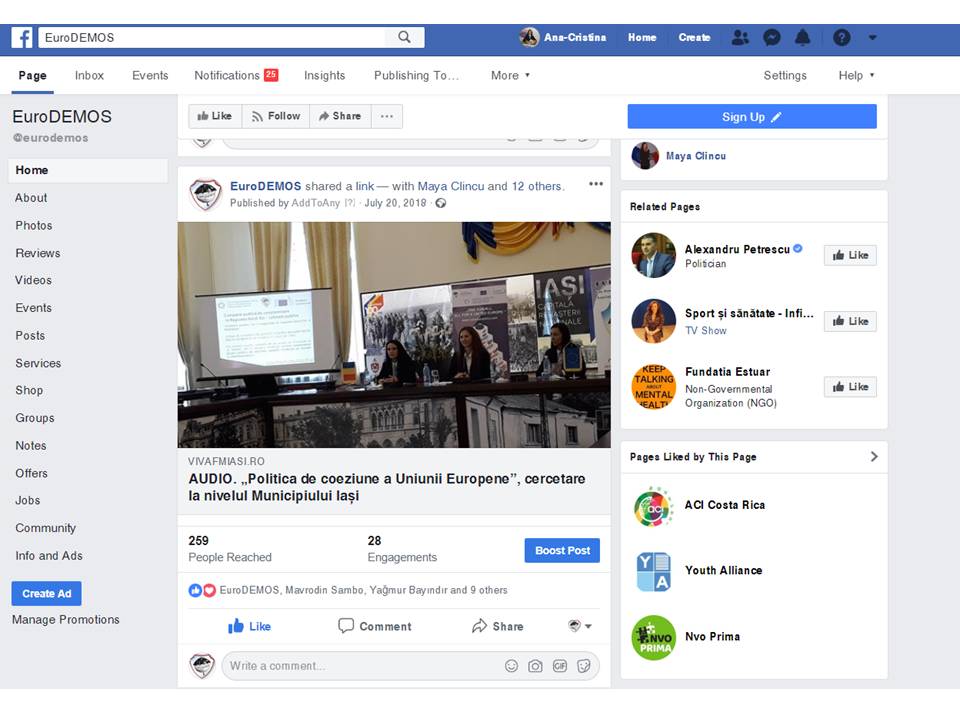Open the post options three-dot menu
960x720 pixels.
click(596, 184)
